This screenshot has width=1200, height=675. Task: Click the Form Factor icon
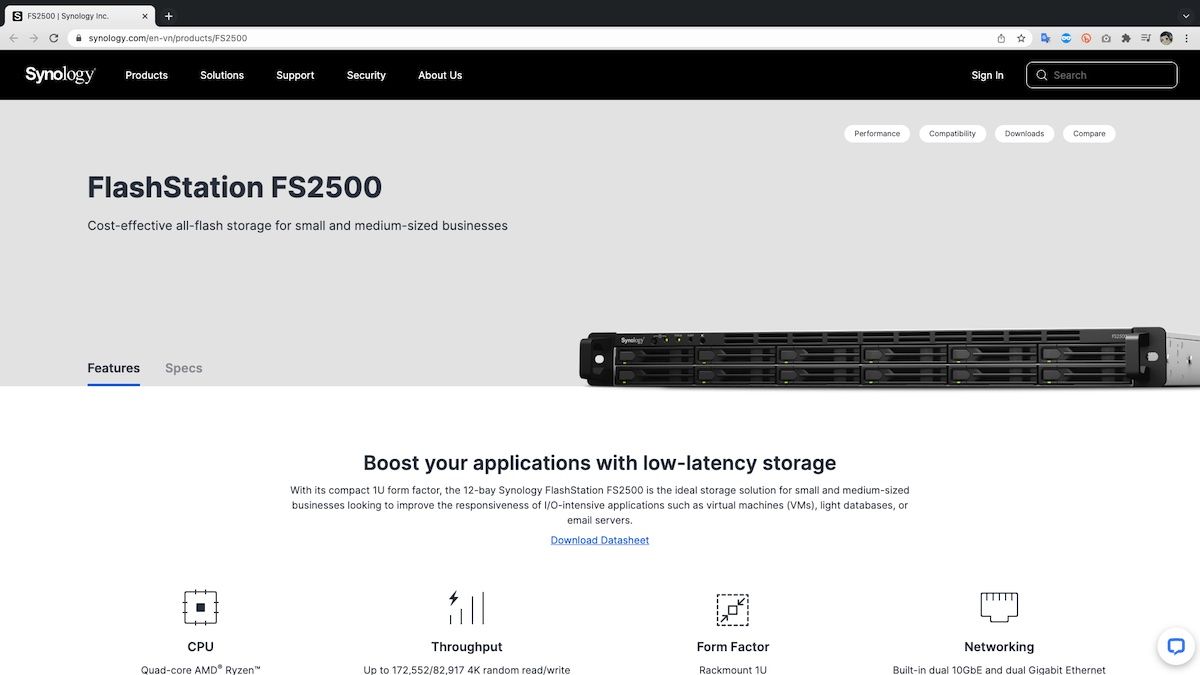pyautogui.click(x=733, y=609)
